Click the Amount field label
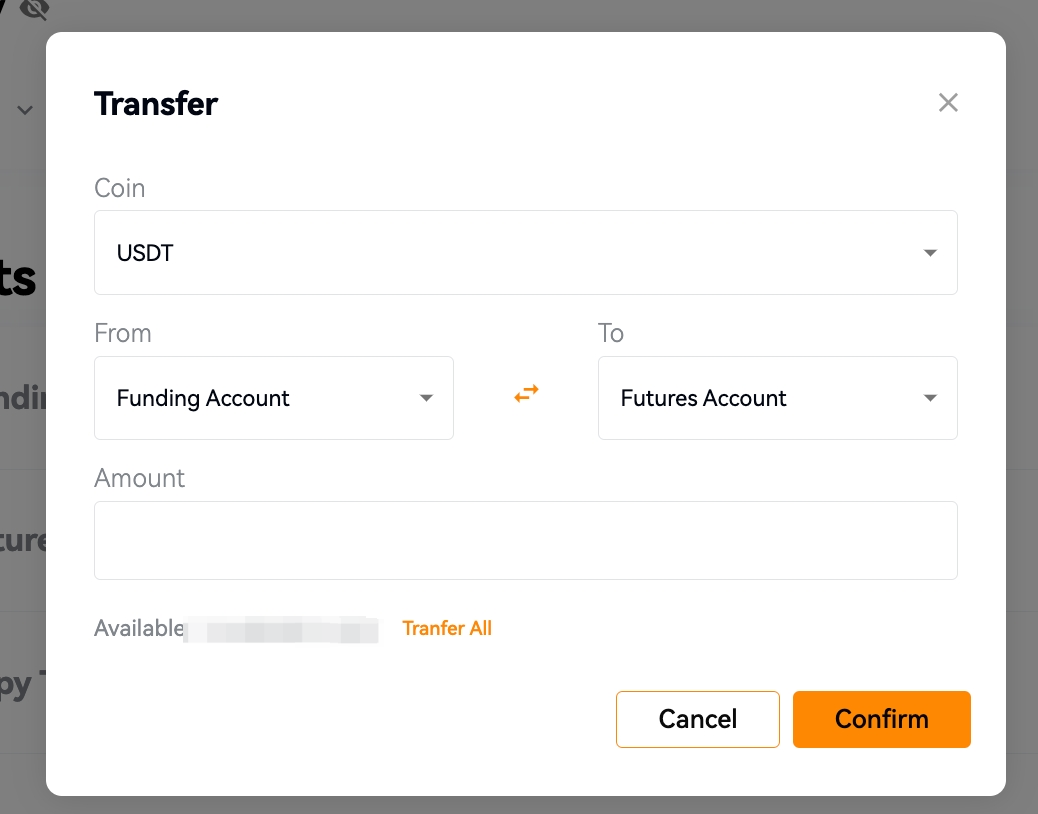Screen dimensions: 1038x814 pos(139,478)
